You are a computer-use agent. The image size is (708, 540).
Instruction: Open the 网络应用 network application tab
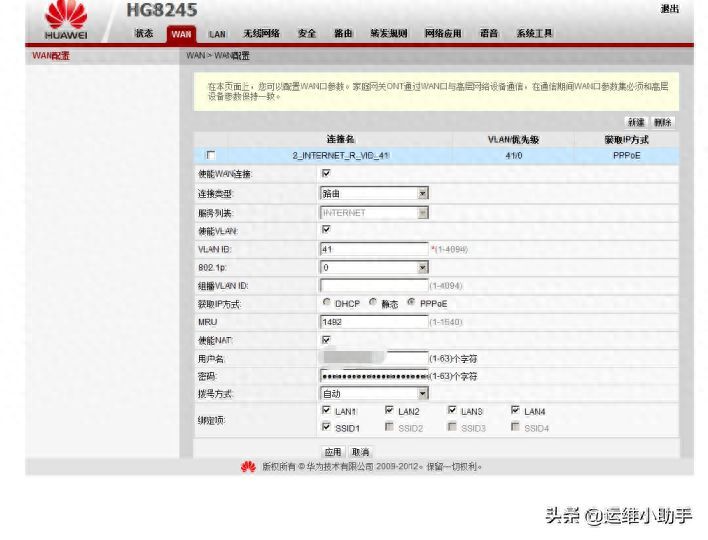click(x=443, y=33)
